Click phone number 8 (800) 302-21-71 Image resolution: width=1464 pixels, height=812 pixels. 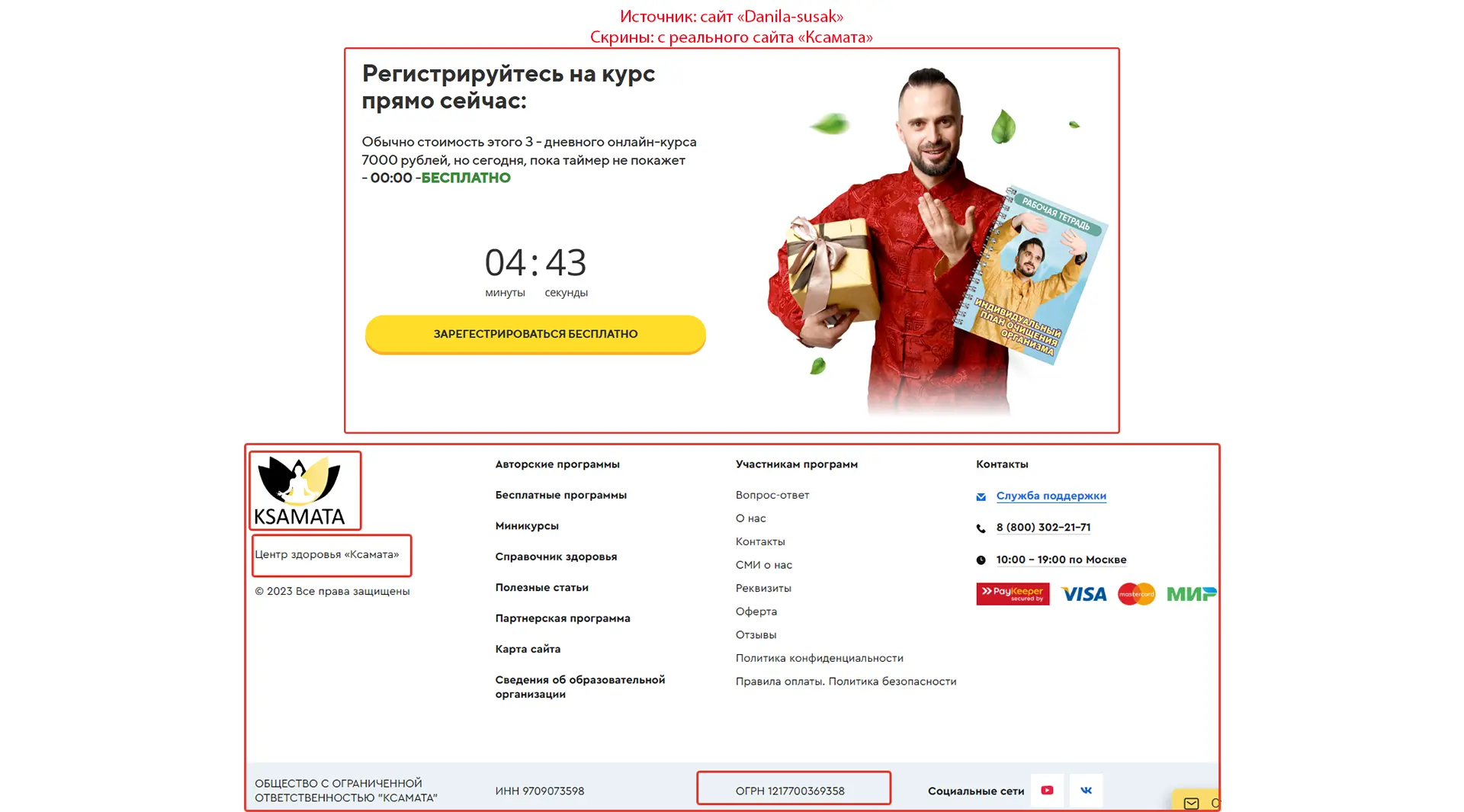tap(1043, 528)
